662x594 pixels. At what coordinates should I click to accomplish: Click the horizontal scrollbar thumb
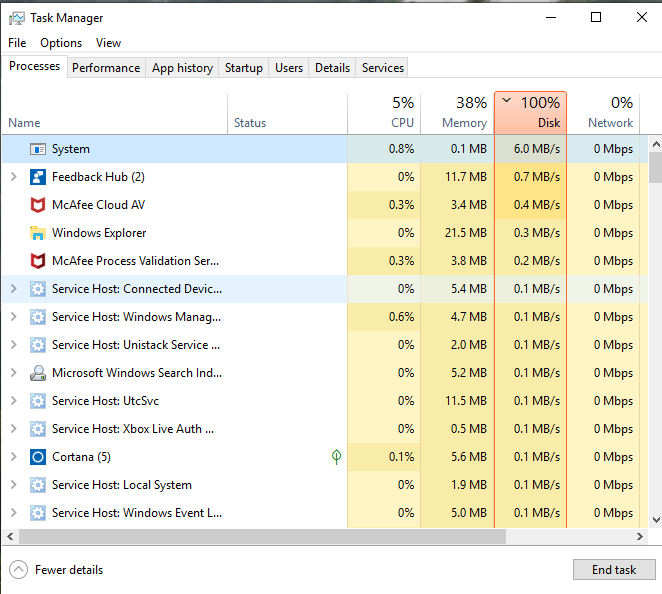pyautogui.click(x=262, y=537)
